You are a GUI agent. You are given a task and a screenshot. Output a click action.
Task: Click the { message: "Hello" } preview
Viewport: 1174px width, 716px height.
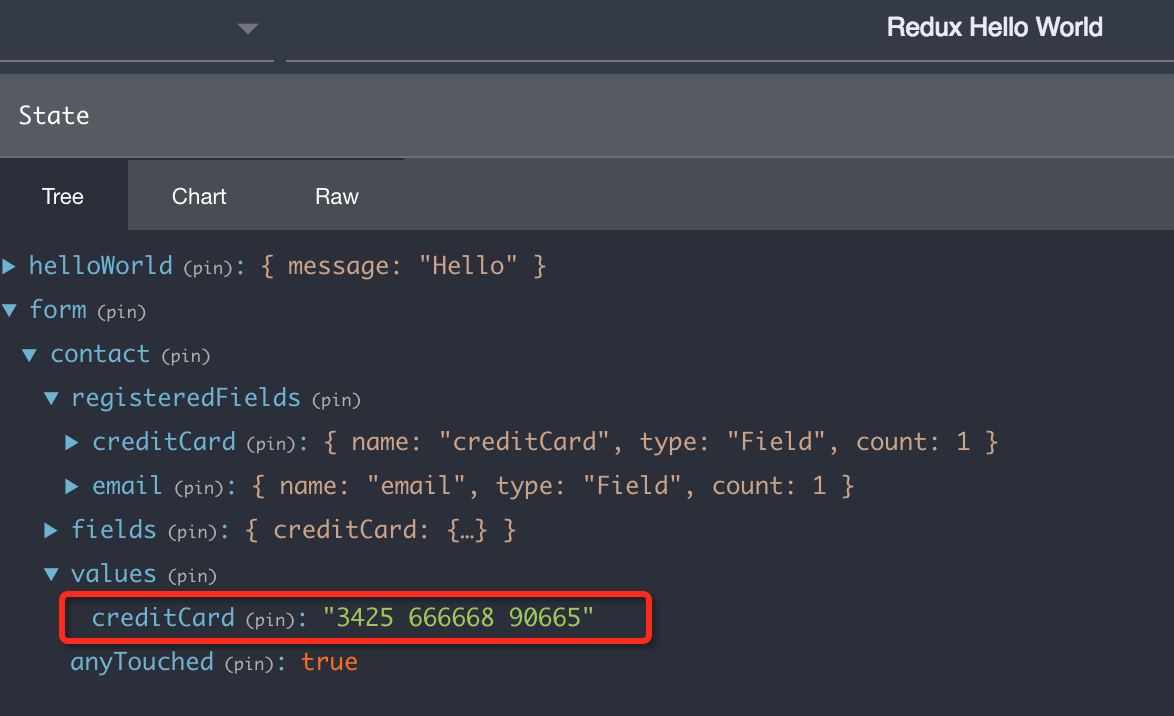(403, 266)
